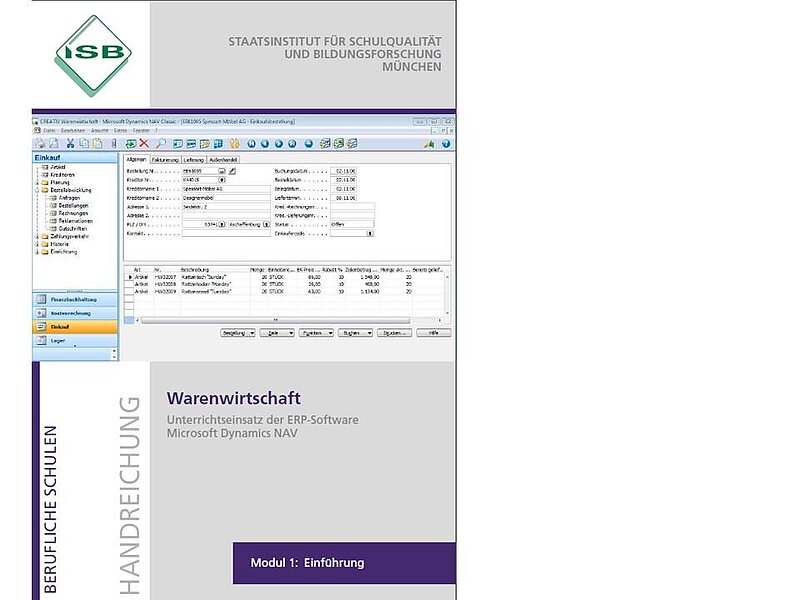This screenshot has width=800, height=600.
Task: Click the green insert-record toolbar icon
Action: tap(131, 144)
